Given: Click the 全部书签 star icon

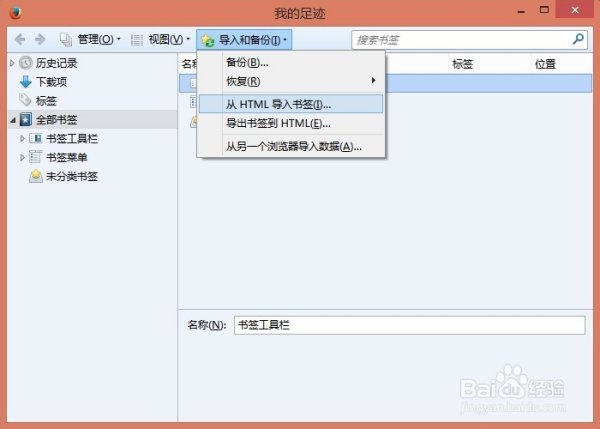Looking at the screenshot, I should [26, 119].
